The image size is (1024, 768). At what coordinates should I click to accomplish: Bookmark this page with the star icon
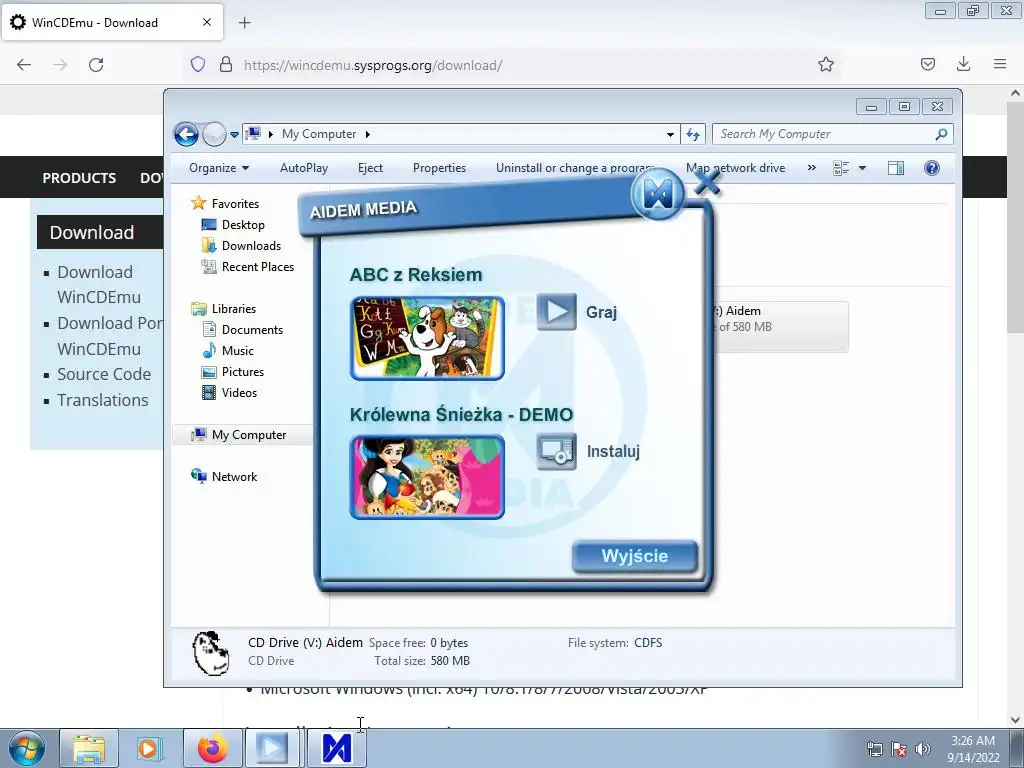click(x=826, y=65)
